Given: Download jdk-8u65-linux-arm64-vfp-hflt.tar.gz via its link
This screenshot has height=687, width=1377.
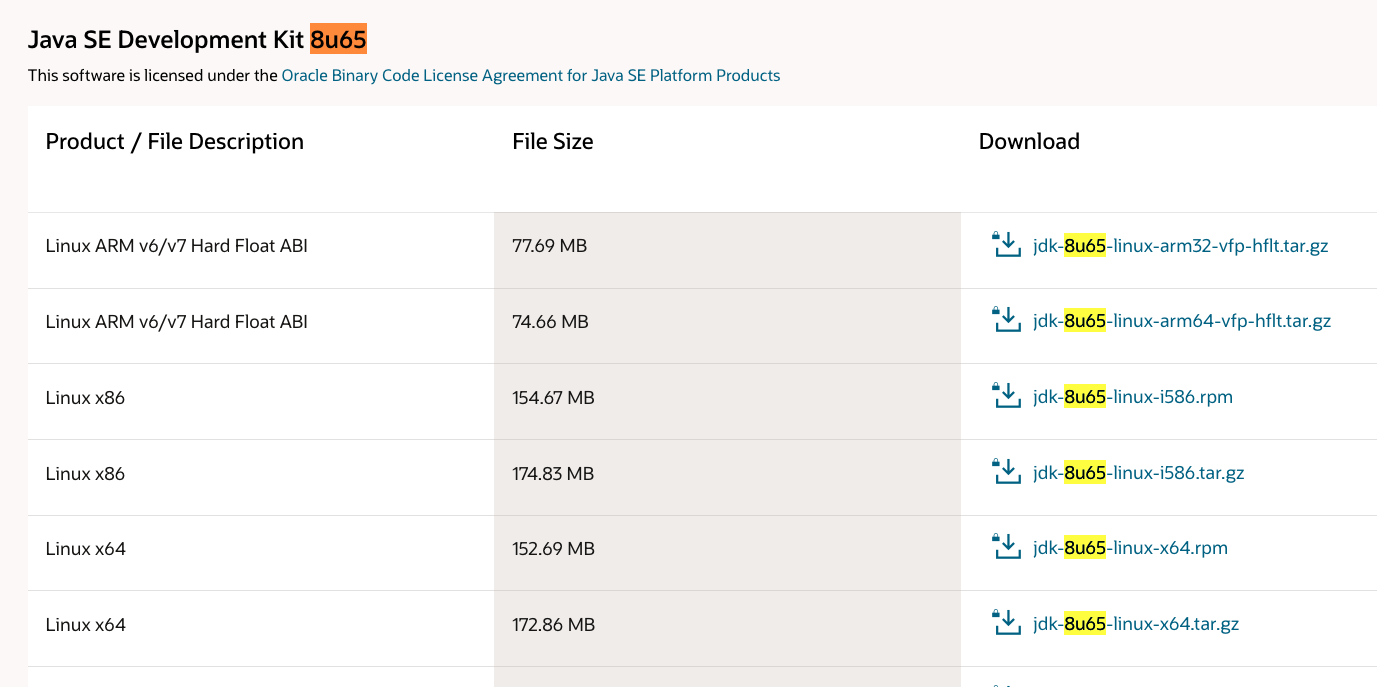Looking at the screenshot, I should pos(1181,321).
